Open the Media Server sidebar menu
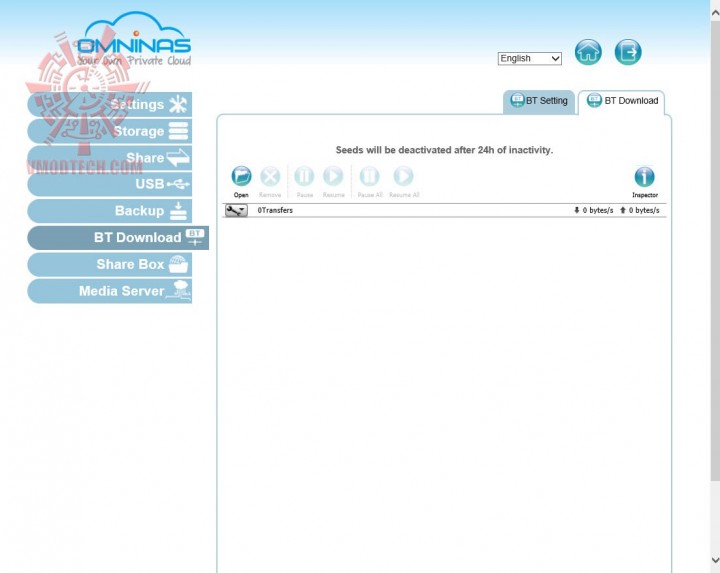This screenshot has width=720, height=573. (x=110, y=291)
